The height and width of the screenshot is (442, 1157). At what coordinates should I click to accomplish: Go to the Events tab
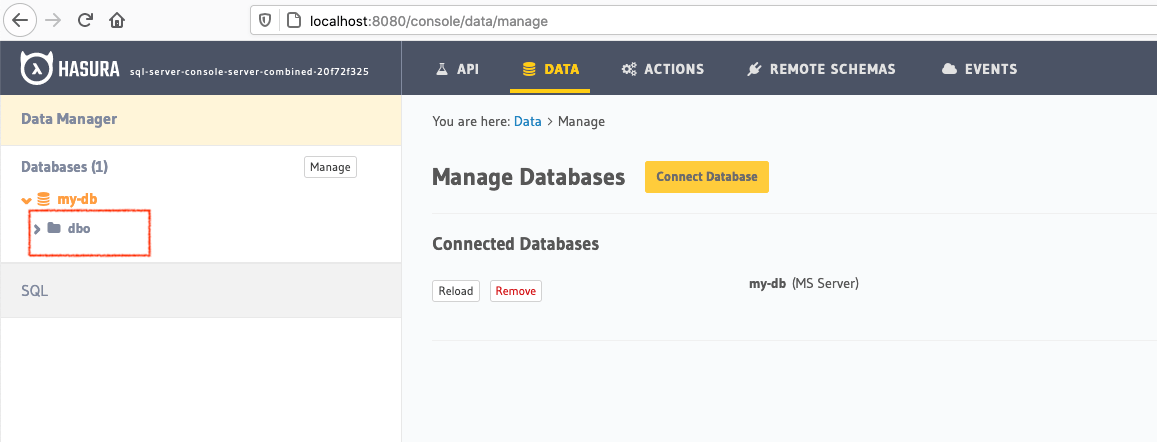pos(979,69)
